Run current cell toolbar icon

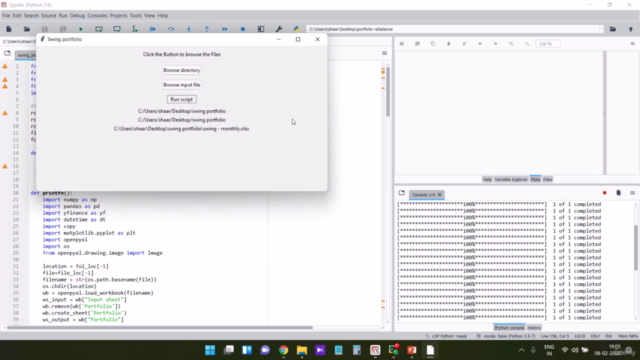pyautogui.click(x=99, y=29)
